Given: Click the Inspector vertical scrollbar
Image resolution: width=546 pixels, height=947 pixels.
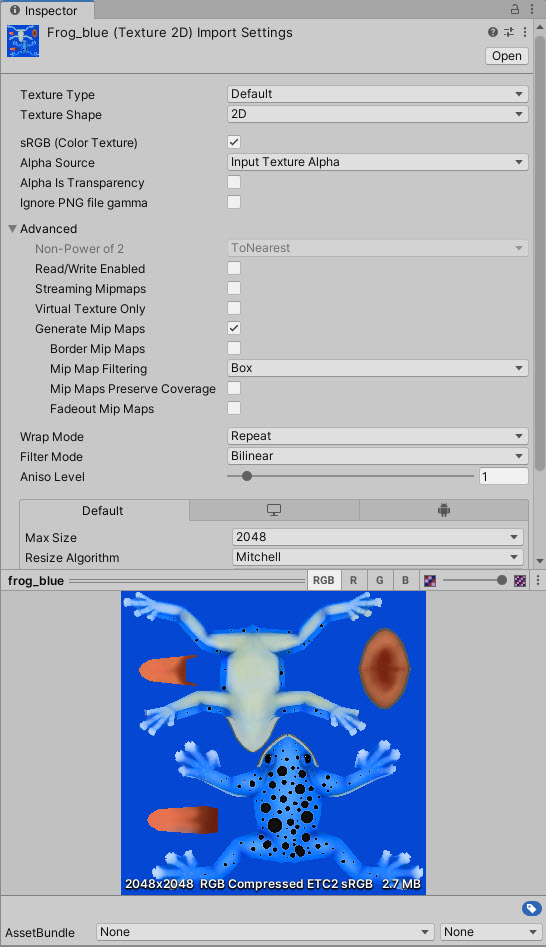Looking at the screenshot, I should click(540, 254).
